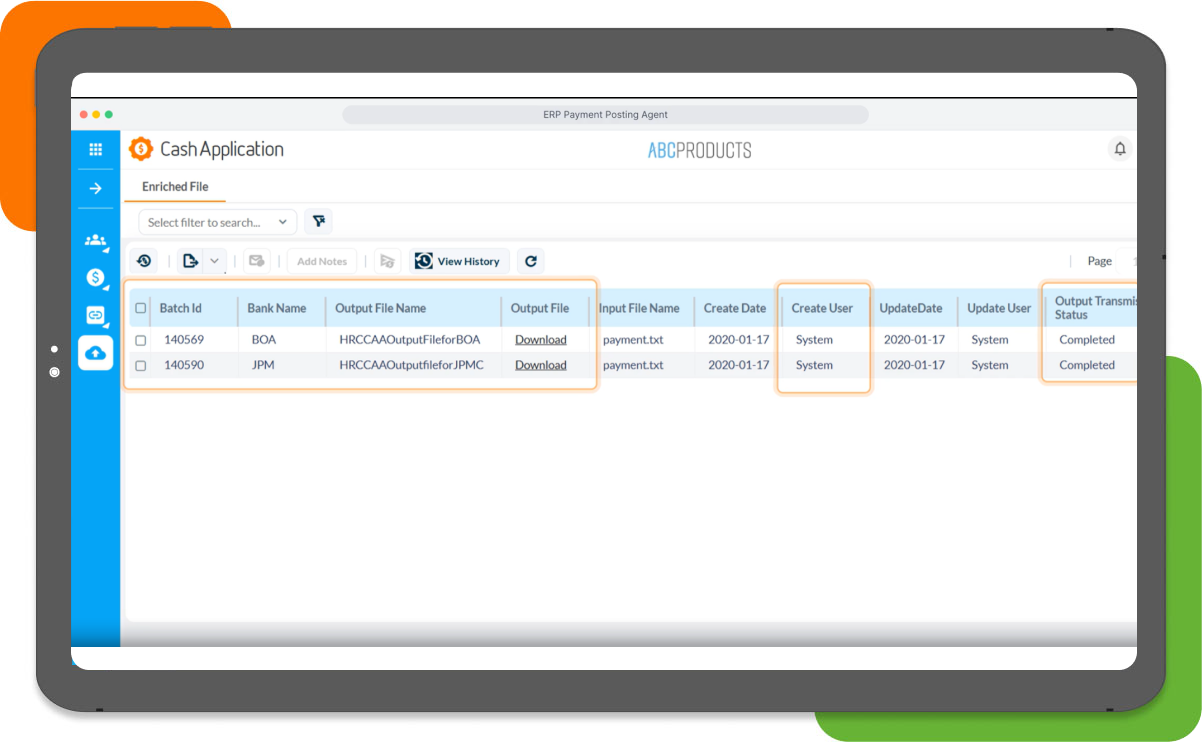Select the cloud upload icon in sidebar
This screenshot has height=742, width=1202.
click(95, 353)
